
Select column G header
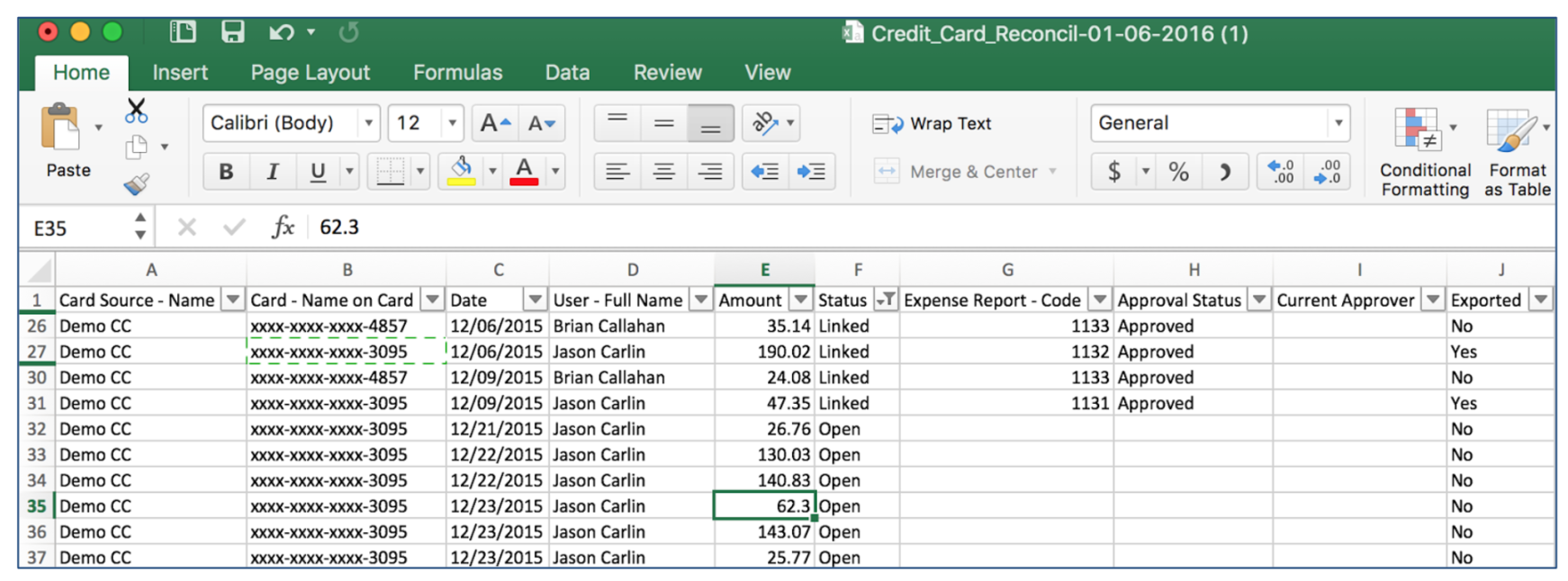pyautogui.click(x=1007, y=270)
